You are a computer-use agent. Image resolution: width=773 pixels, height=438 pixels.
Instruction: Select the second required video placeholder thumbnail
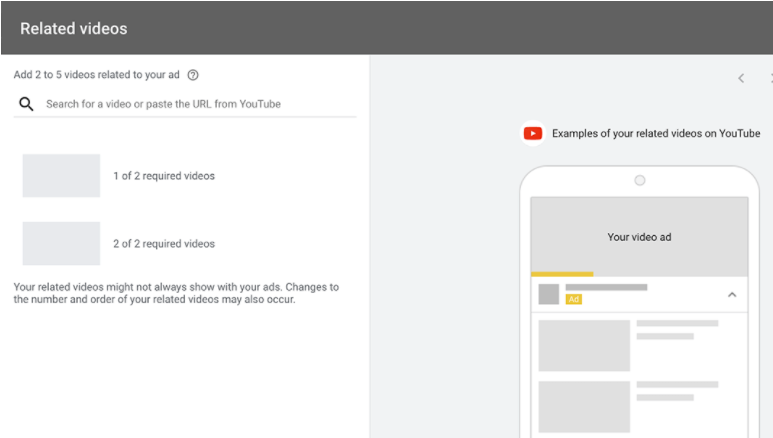tap(61, 243)
